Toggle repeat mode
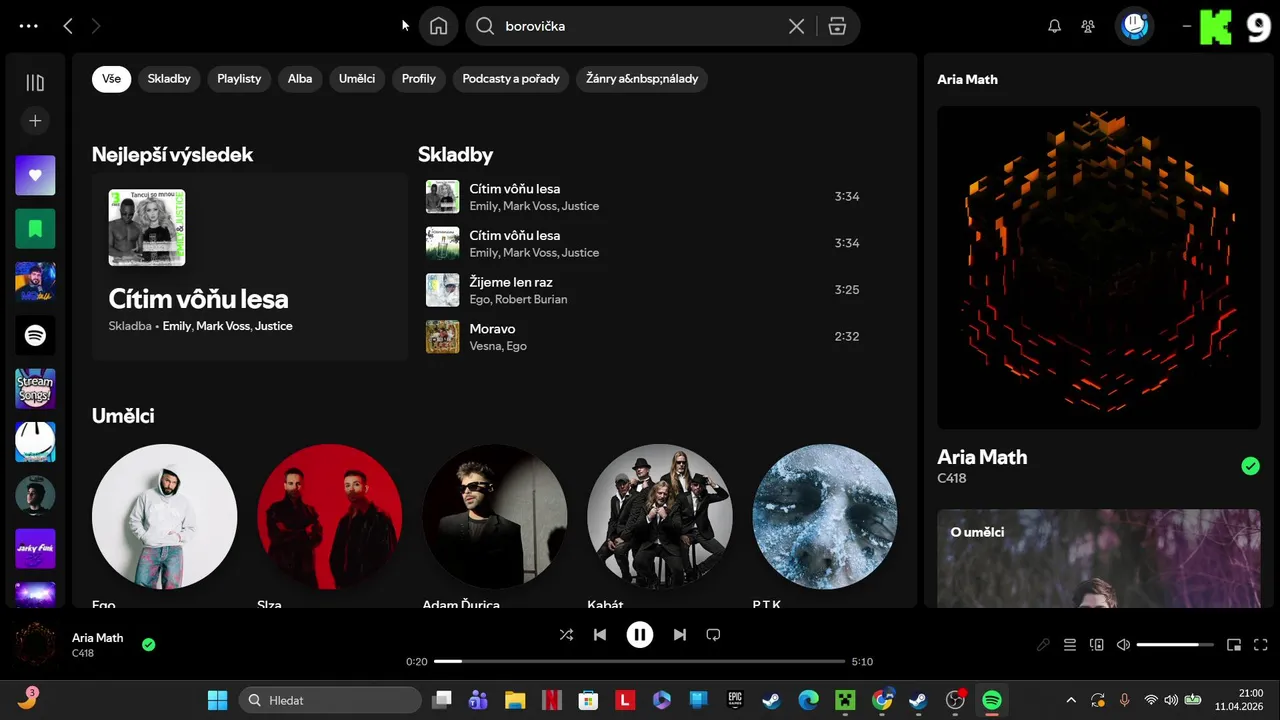Screen dimensions: 1280x720 coord(713,634)
